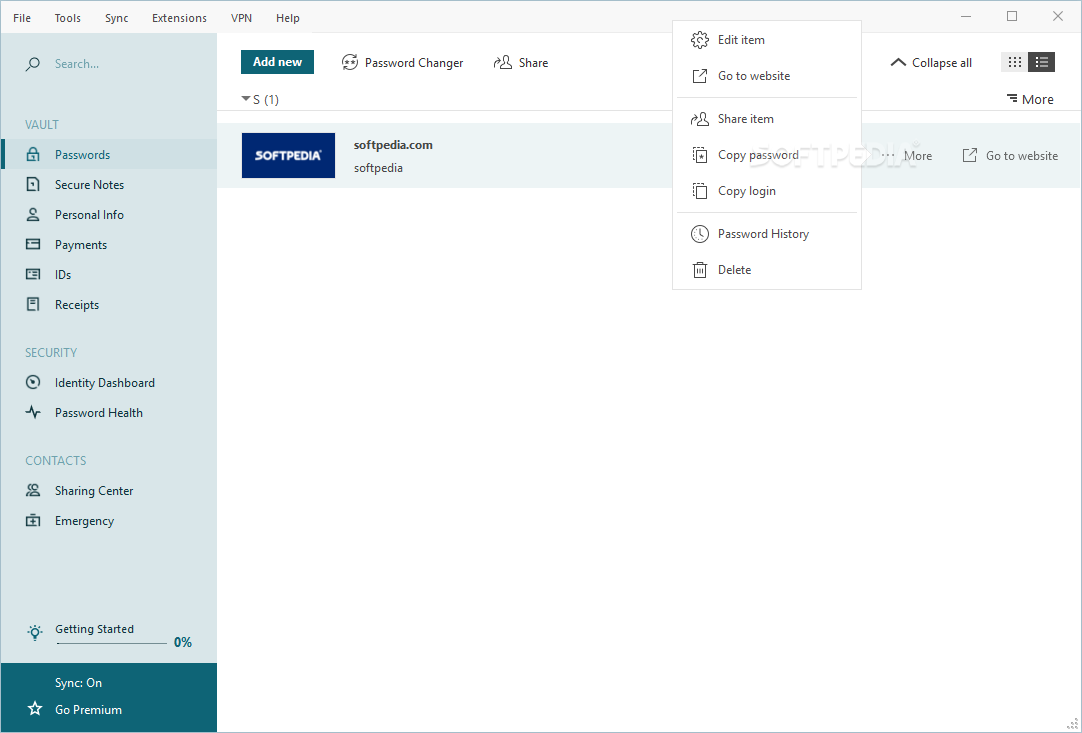Click the Share item icon in context menu
This screenshot has width=1082, height=733.
click(x=700, y=119)
